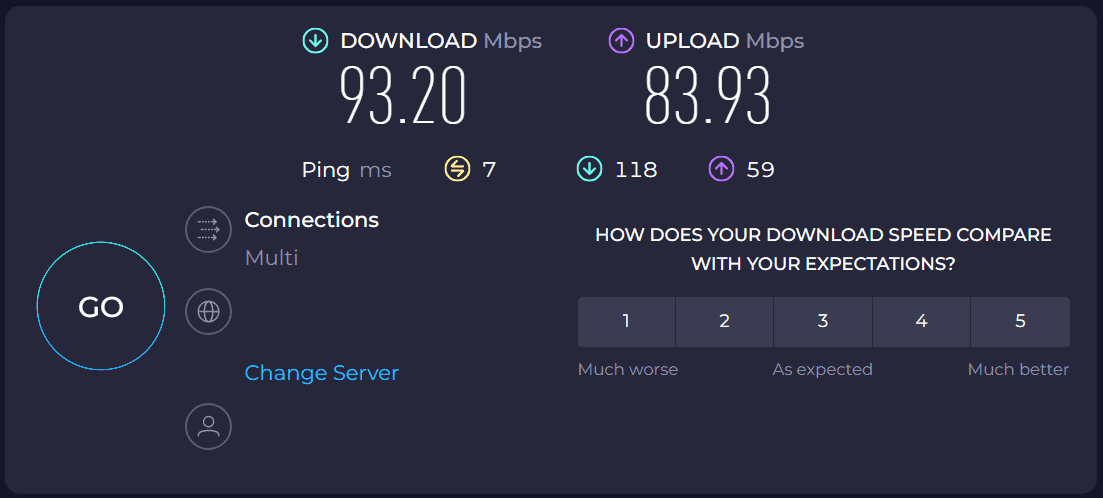Click the globe server icon
The height and width of the screenshot is (498, 1103).
(x=208, y=311)
